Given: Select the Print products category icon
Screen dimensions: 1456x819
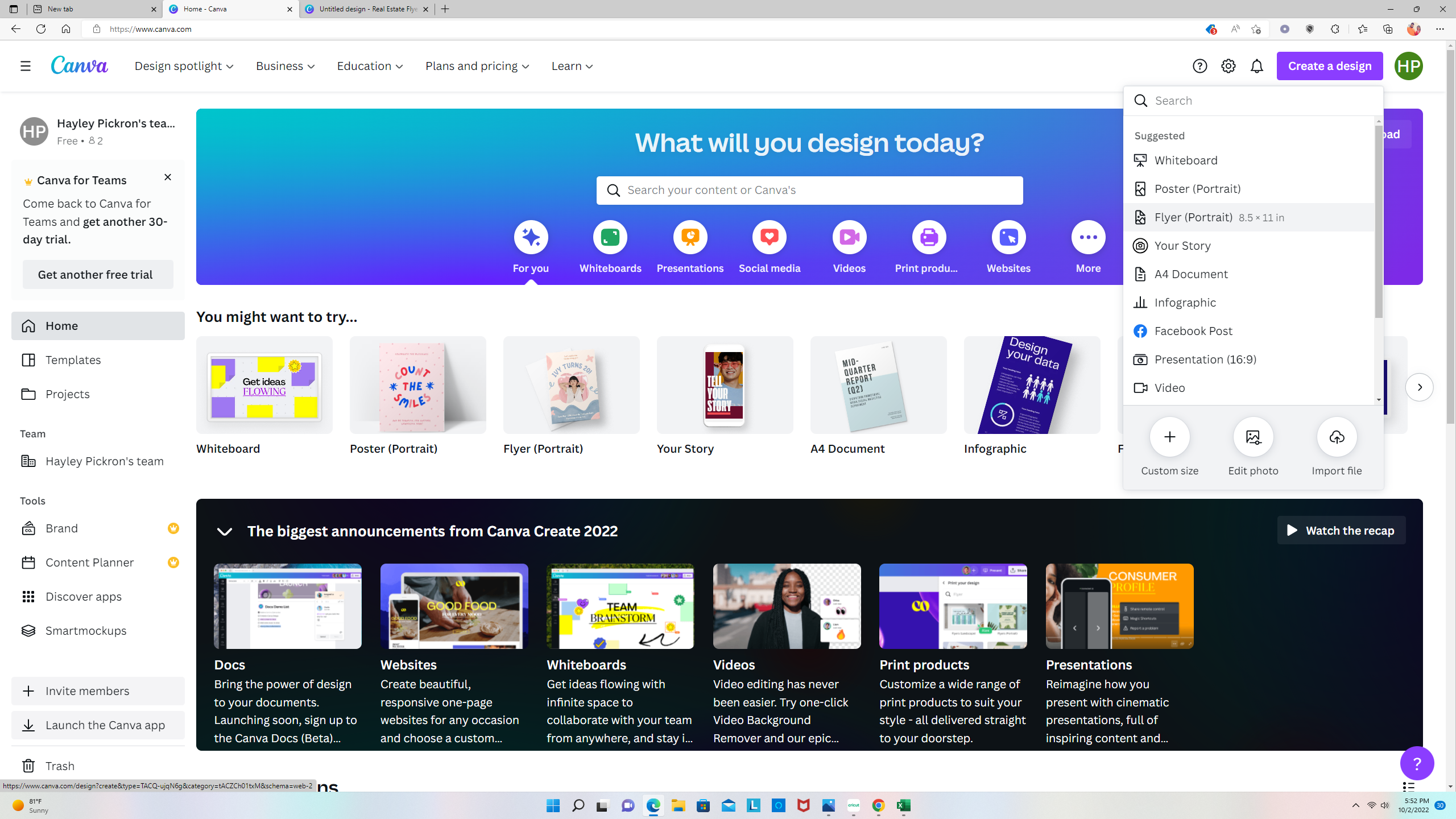Looking at the screenshot, I should [928, 237].
